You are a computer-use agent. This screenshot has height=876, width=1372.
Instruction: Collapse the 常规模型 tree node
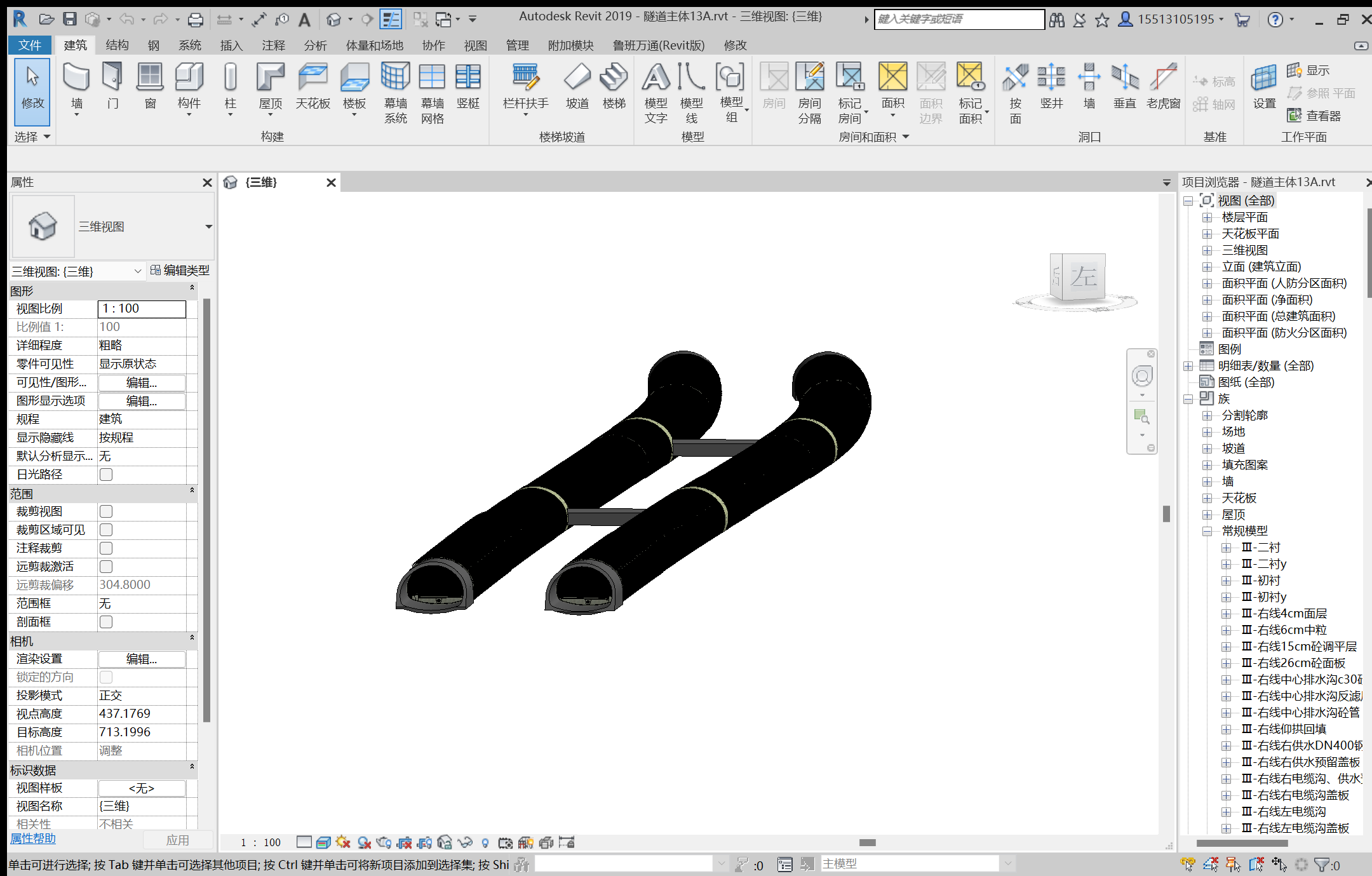pyautogui.click(x=1207, y=532)
